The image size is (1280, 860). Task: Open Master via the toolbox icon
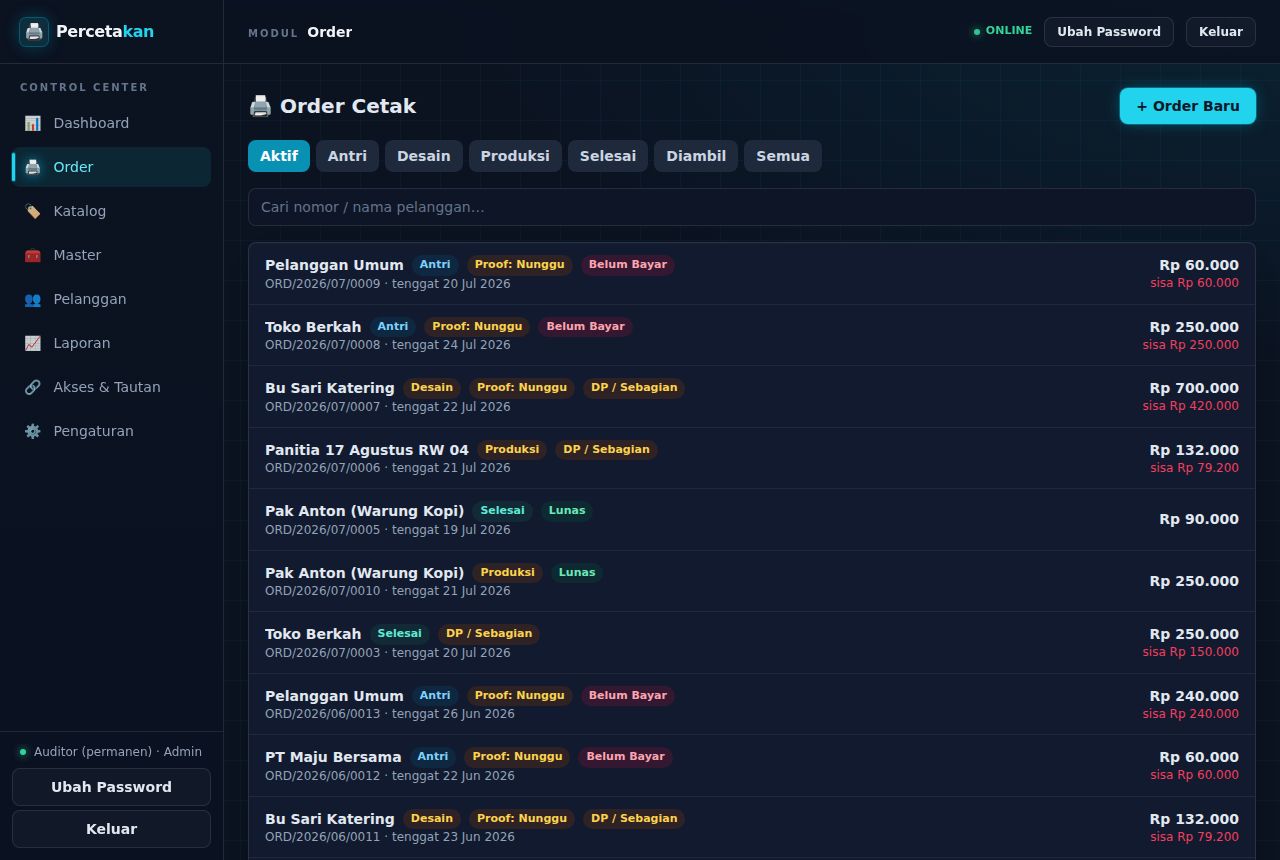[x=33, y=255]
